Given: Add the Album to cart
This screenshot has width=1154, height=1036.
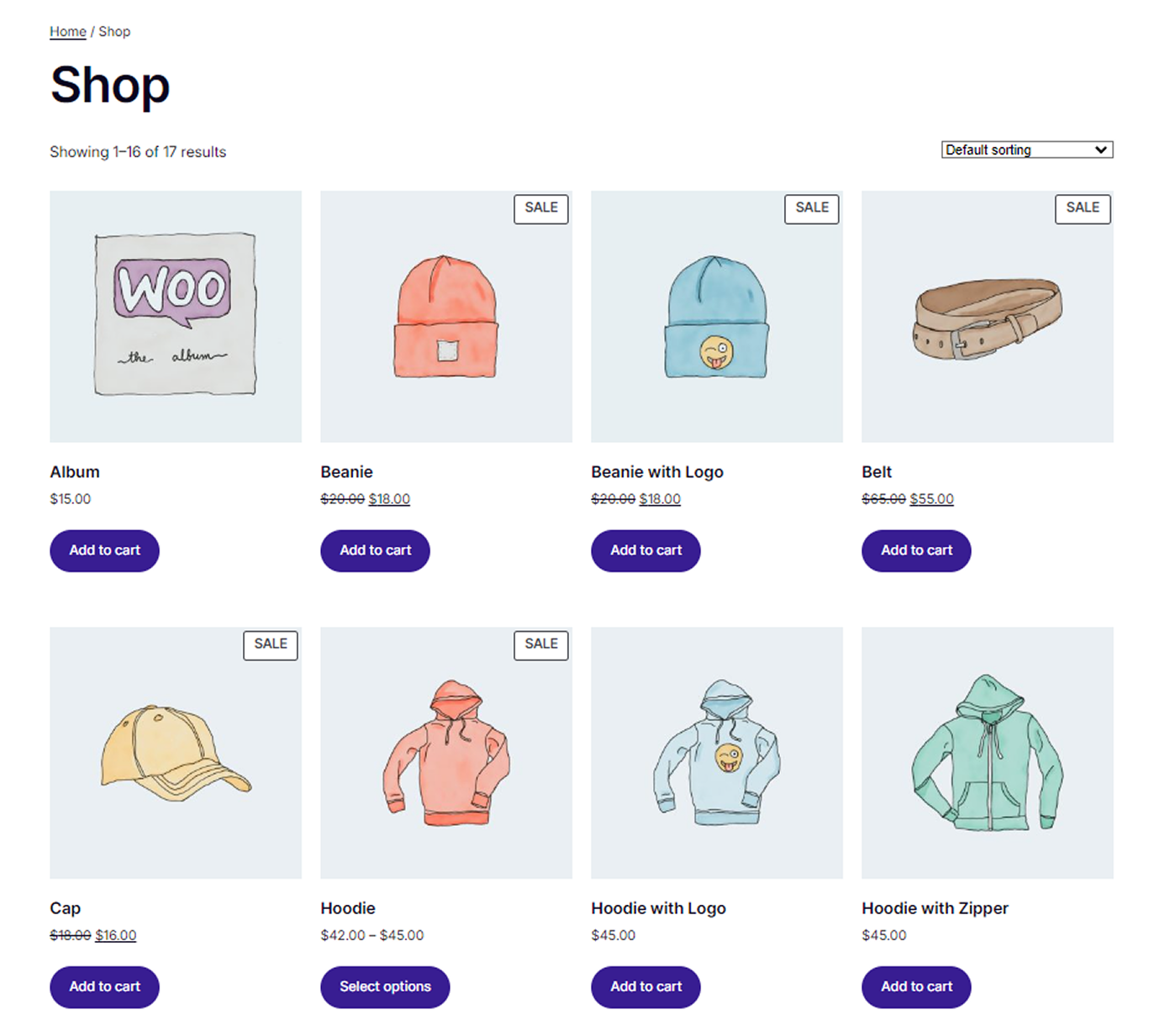Looking at the screenshot, I should tap(104, 550).
